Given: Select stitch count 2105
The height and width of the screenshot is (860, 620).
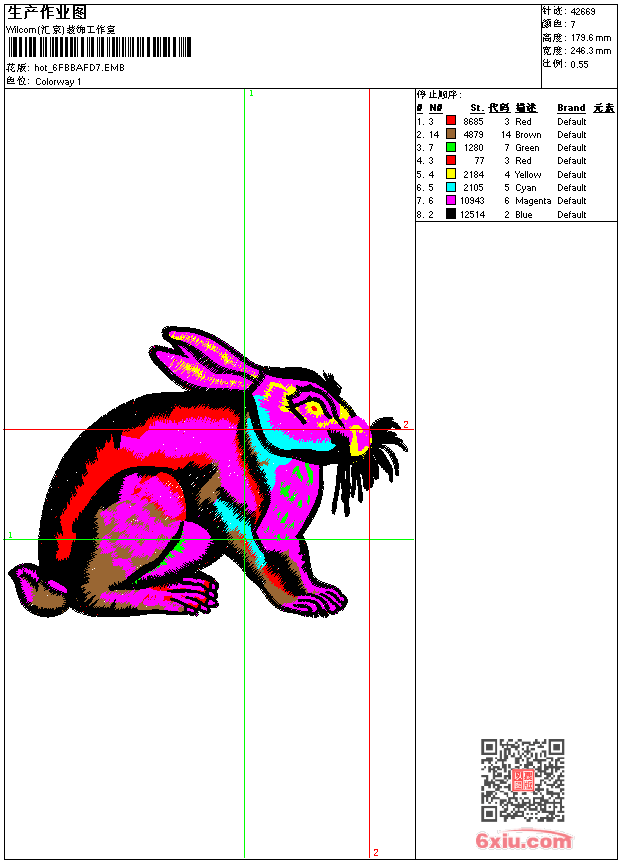Looking at the screenshot, I should point(473,188).
